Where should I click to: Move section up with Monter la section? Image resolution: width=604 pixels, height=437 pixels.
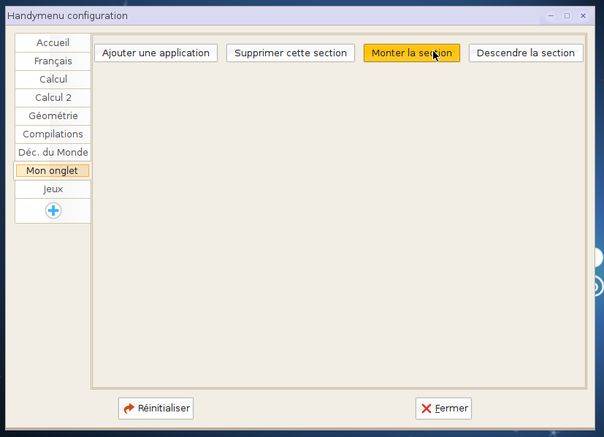(x=412, y=53)
